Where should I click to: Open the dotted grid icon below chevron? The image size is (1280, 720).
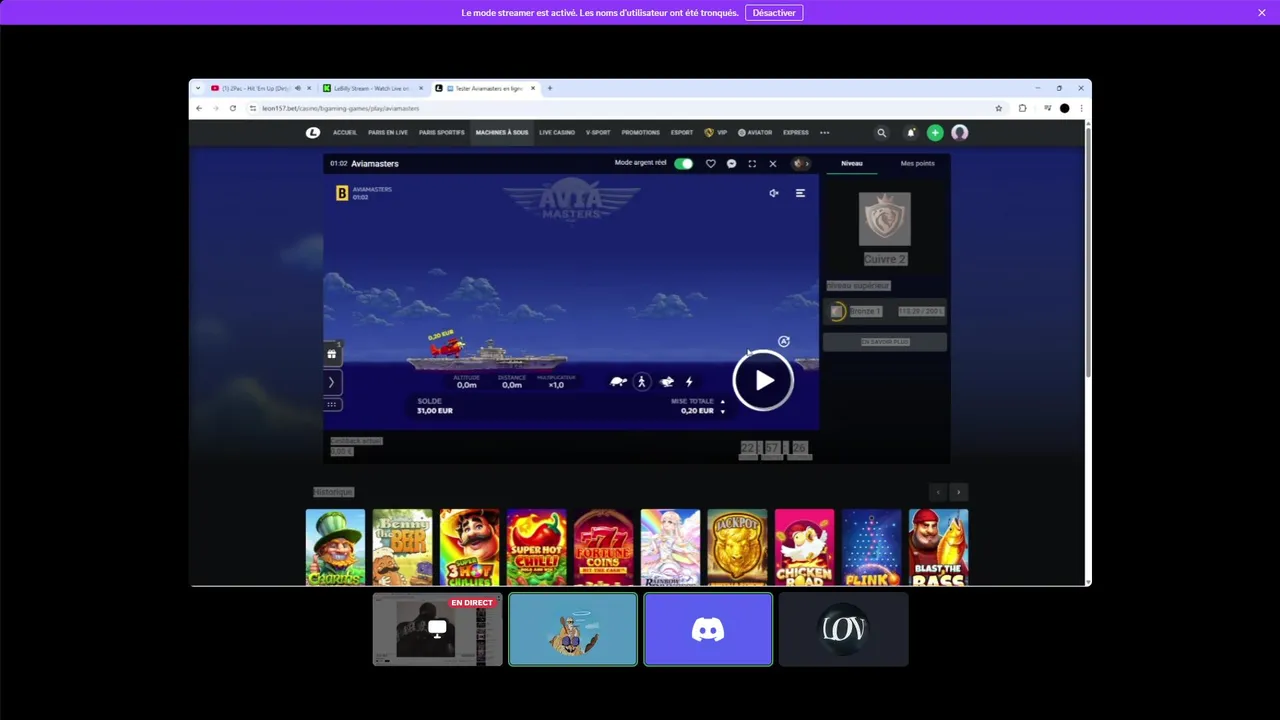[x=332, y=404]
